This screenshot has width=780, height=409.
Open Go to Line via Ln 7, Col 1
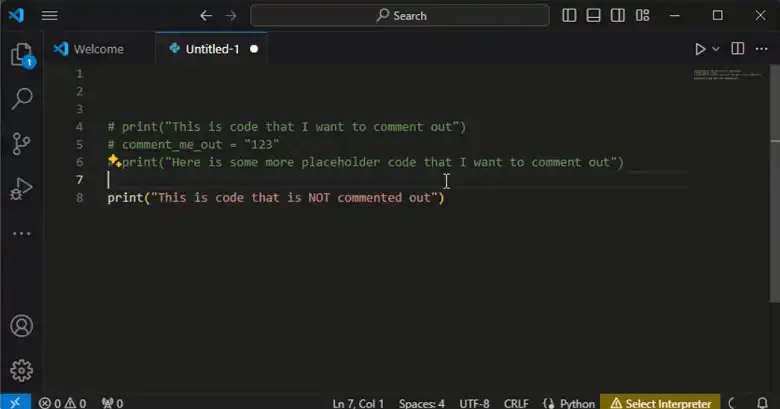pyautogui.click(x=358, y=403)
